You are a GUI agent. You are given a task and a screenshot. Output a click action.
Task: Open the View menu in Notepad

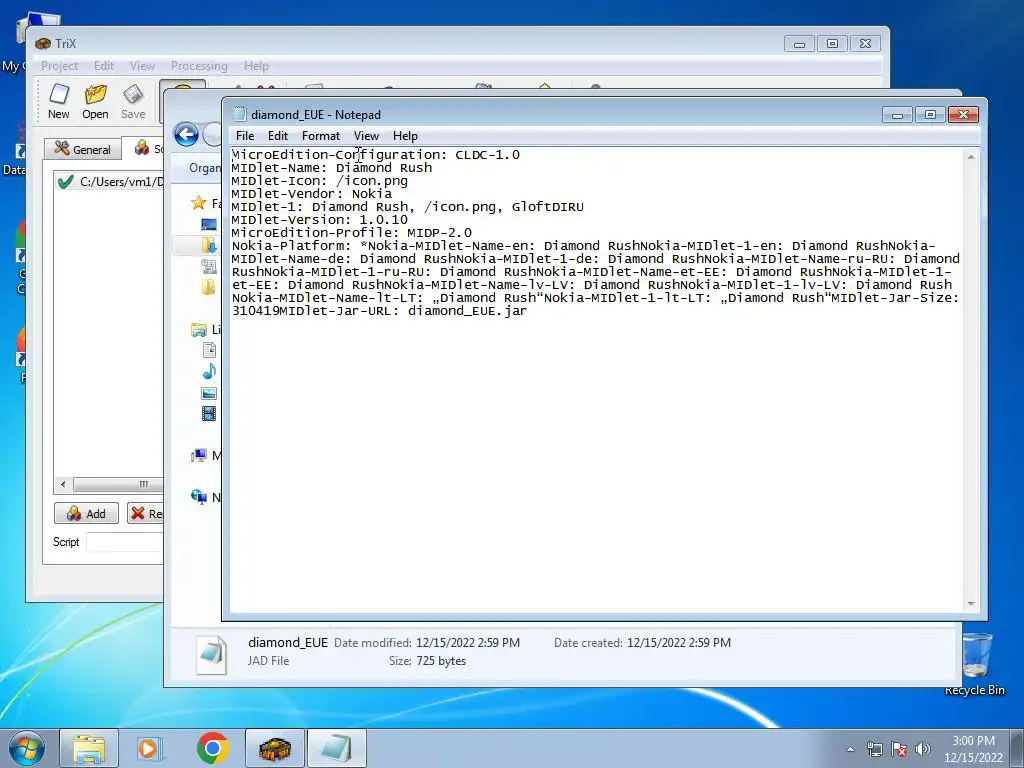(366, 136)
